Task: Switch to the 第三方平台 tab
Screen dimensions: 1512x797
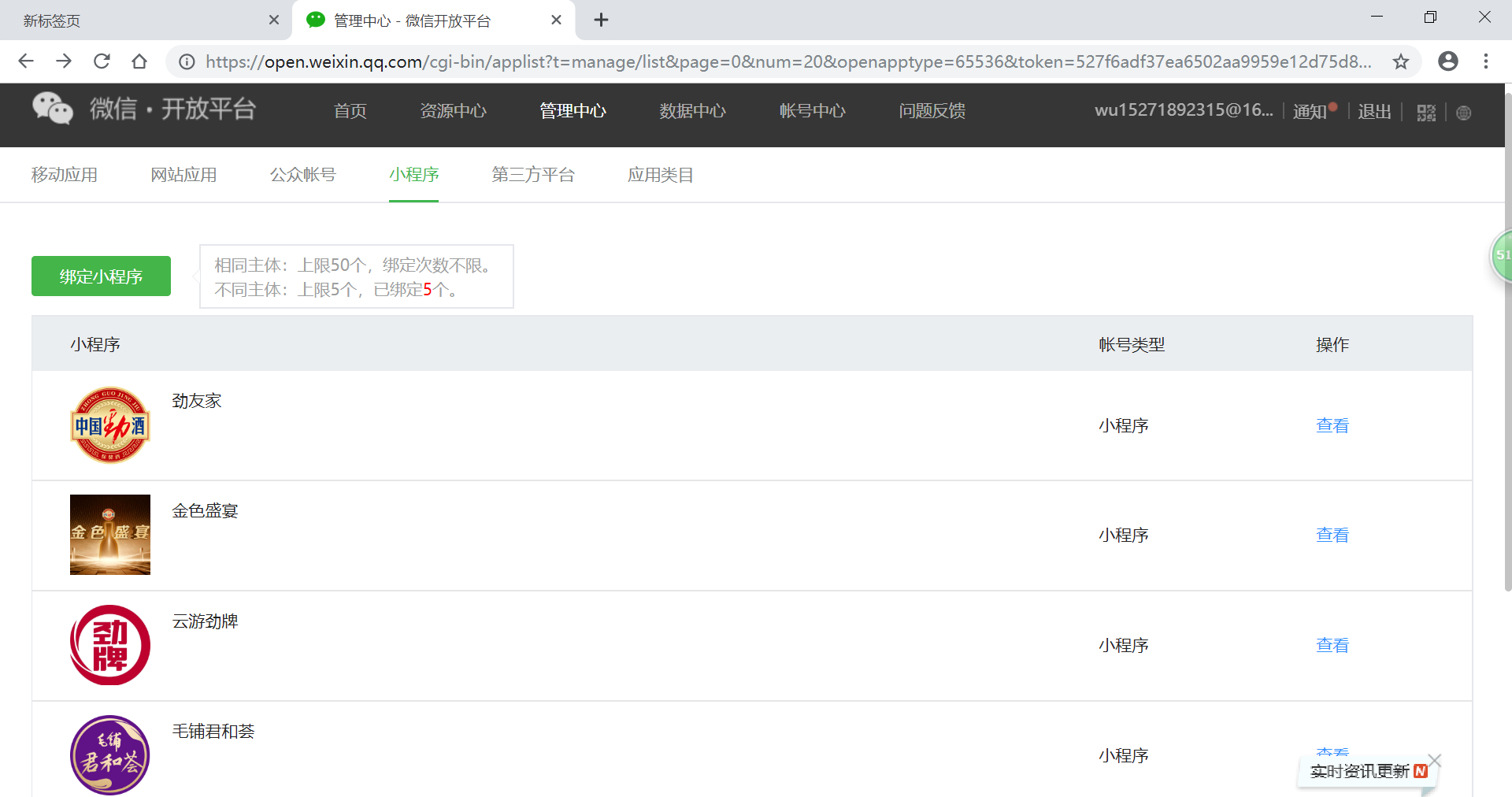Action: tap(534, 175)
